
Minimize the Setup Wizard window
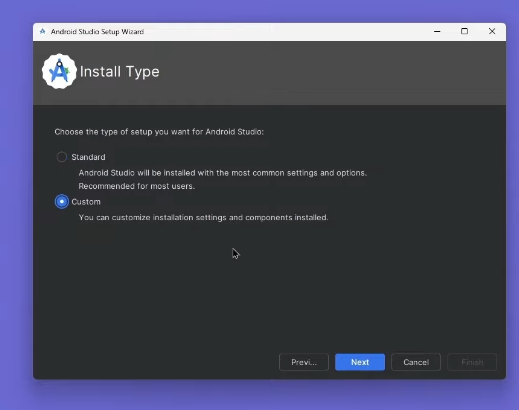click(x=437, y=31)
